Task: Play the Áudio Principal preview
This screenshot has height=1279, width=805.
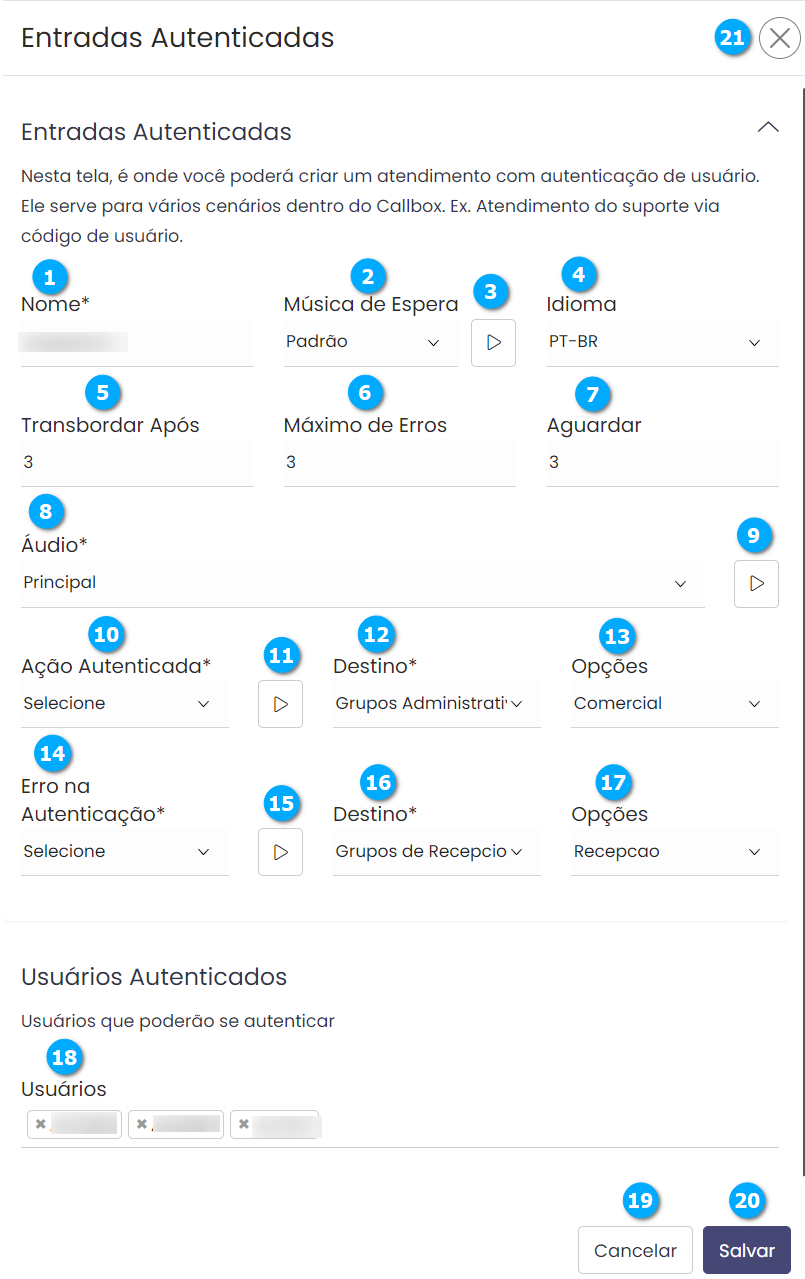Action: coord(756,584)
